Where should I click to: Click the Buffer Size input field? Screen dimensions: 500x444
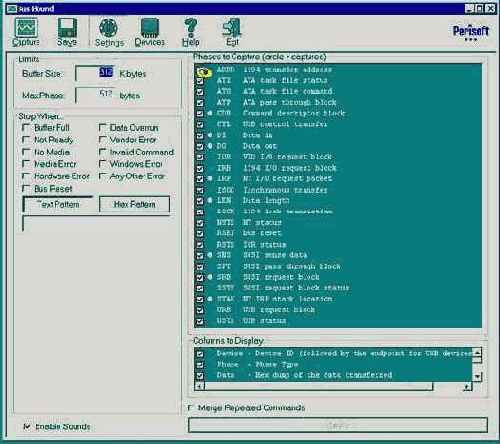coord(95,73)
